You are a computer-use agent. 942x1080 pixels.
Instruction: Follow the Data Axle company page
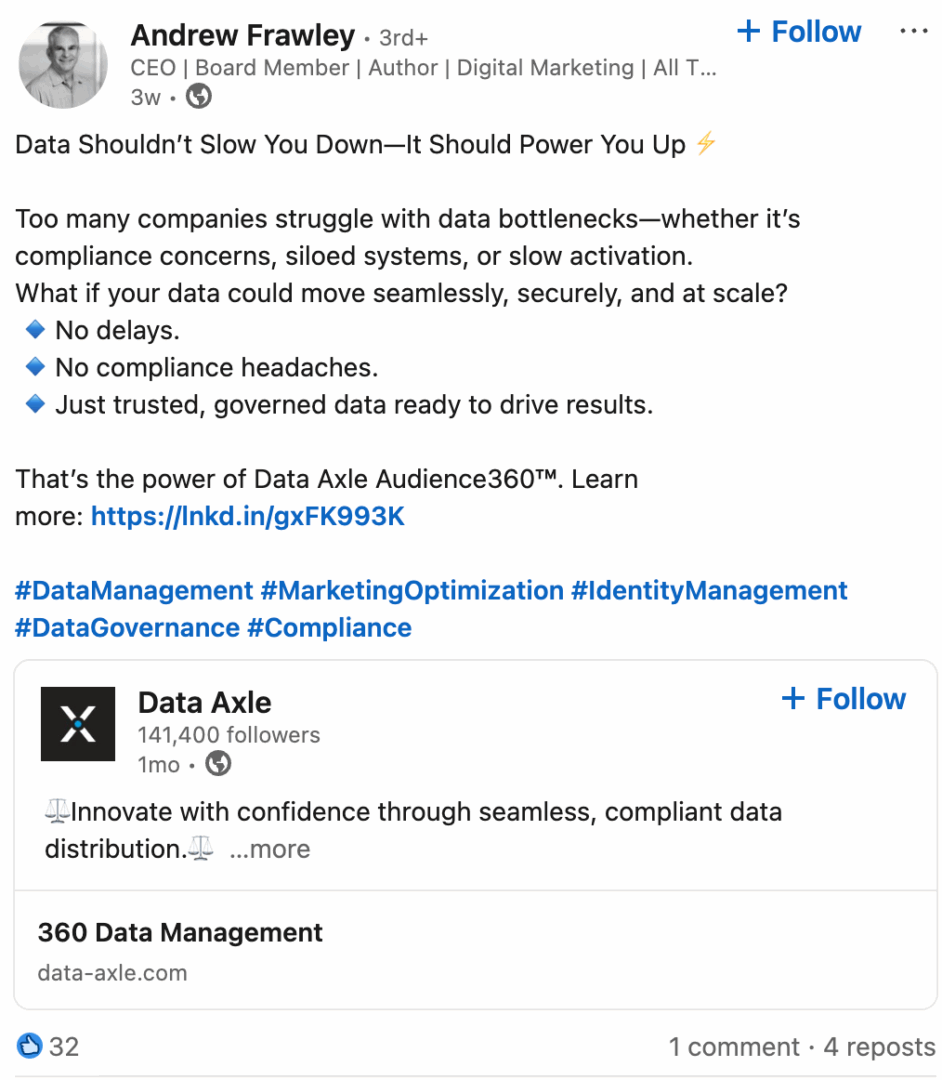[x=843, y=698]
